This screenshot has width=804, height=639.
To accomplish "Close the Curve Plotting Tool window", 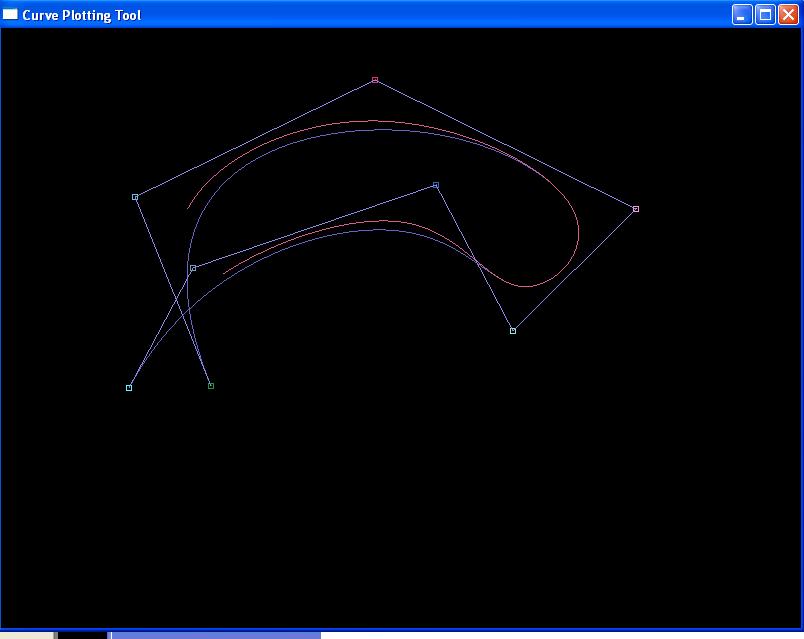I will pyautogui.click(x=788, y=15).
